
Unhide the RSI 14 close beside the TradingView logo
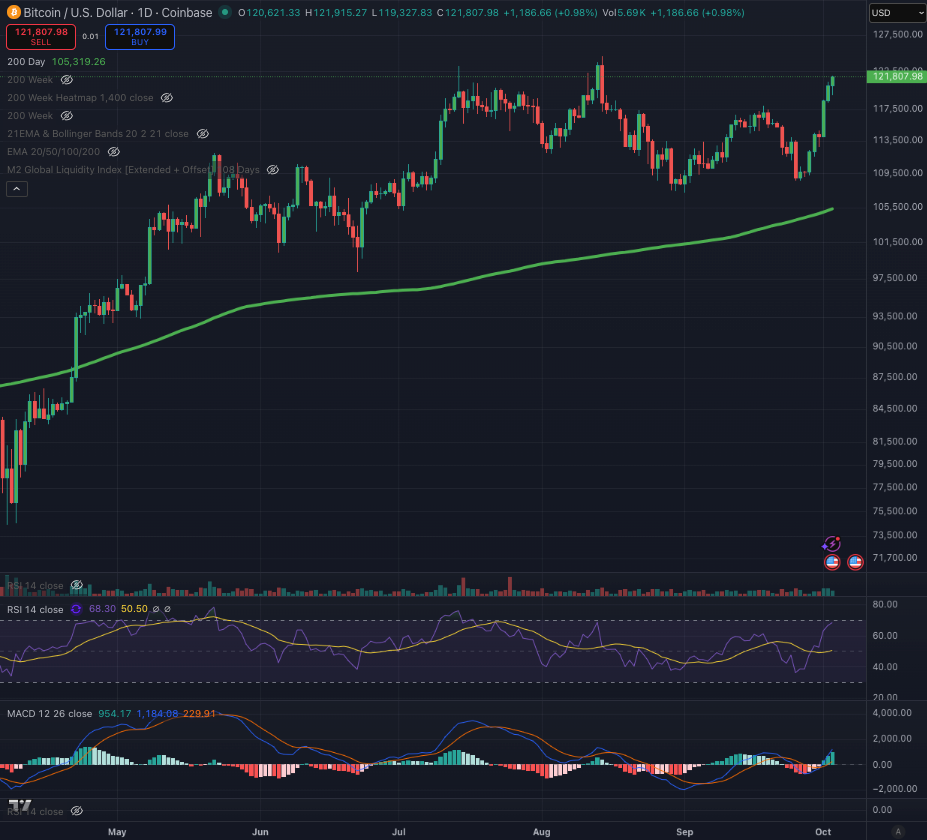click(77, 811)
